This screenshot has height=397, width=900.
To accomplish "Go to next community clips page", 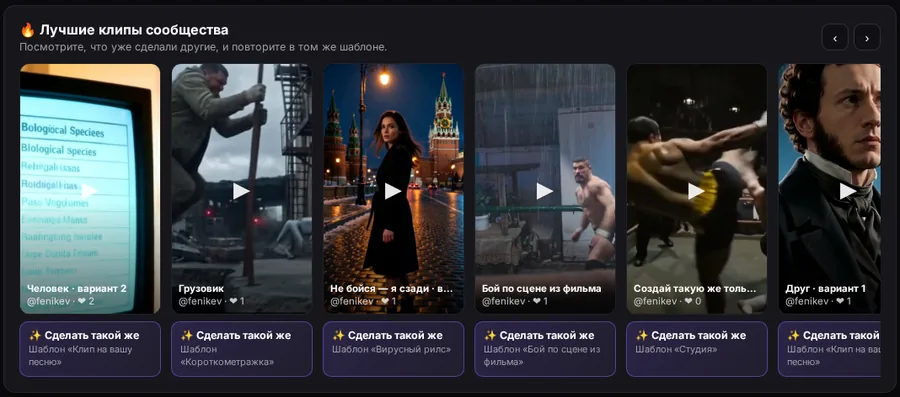I will (x=867, y=37).
